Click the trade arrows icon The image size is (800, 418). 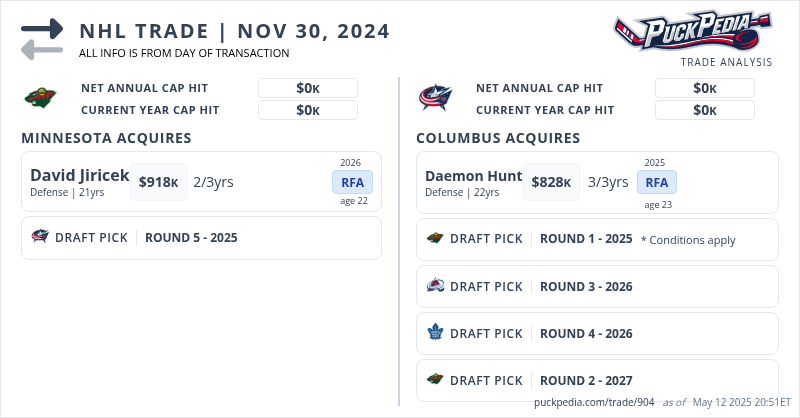point(42,38)
